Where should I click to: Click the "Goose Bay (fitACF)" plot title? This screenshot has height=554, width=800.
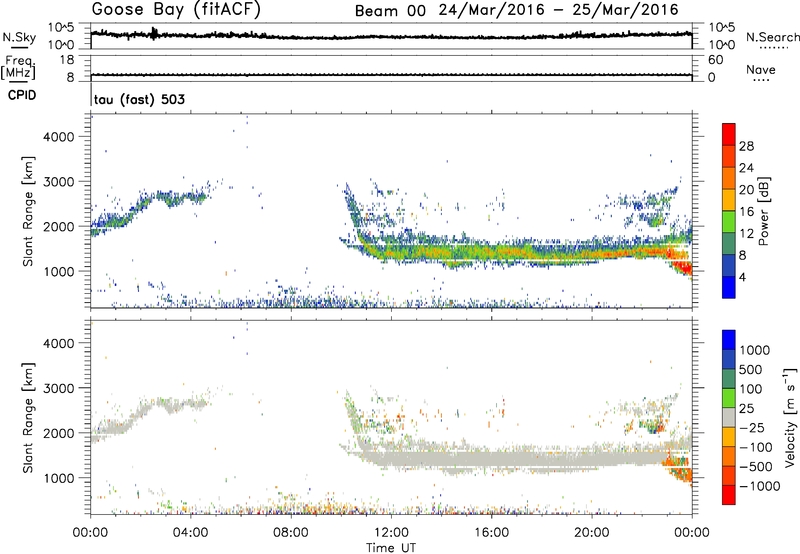pos(176,9)
